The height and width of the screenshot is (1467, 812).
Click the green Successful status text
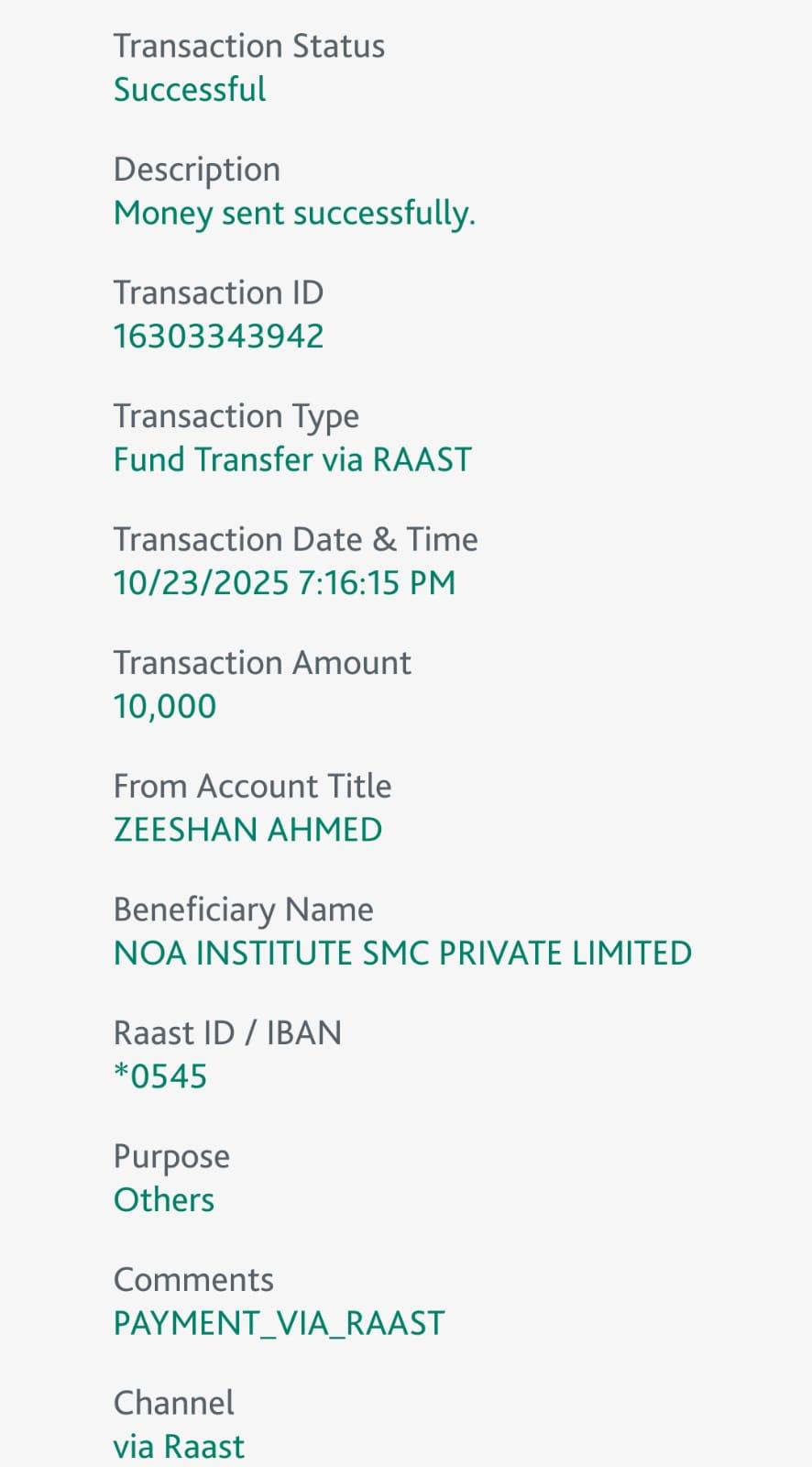190,90
